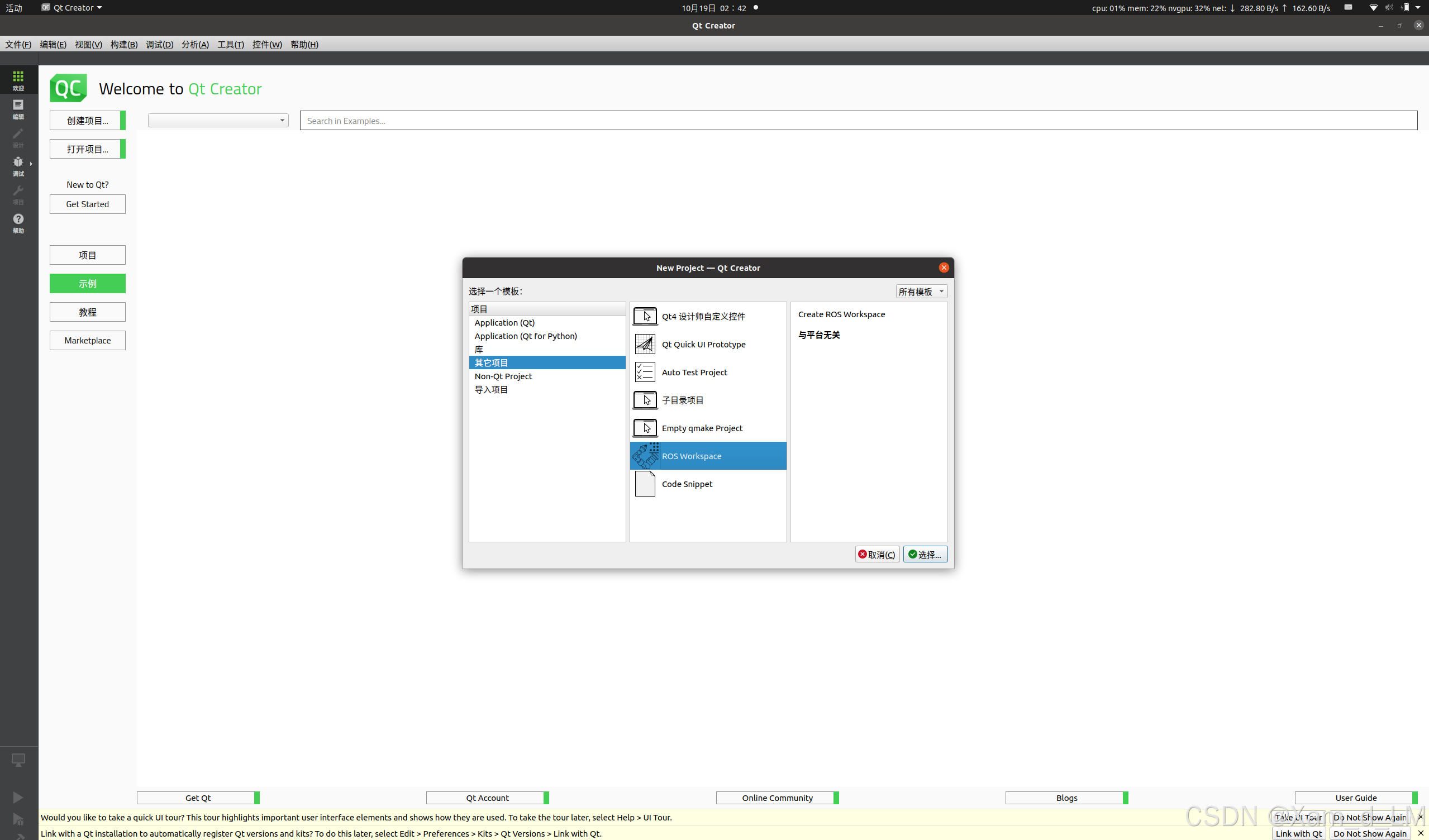This screenshot has height=840, width=1429.
Task: Click the 选择... confirm button
Action: point(925,555)
